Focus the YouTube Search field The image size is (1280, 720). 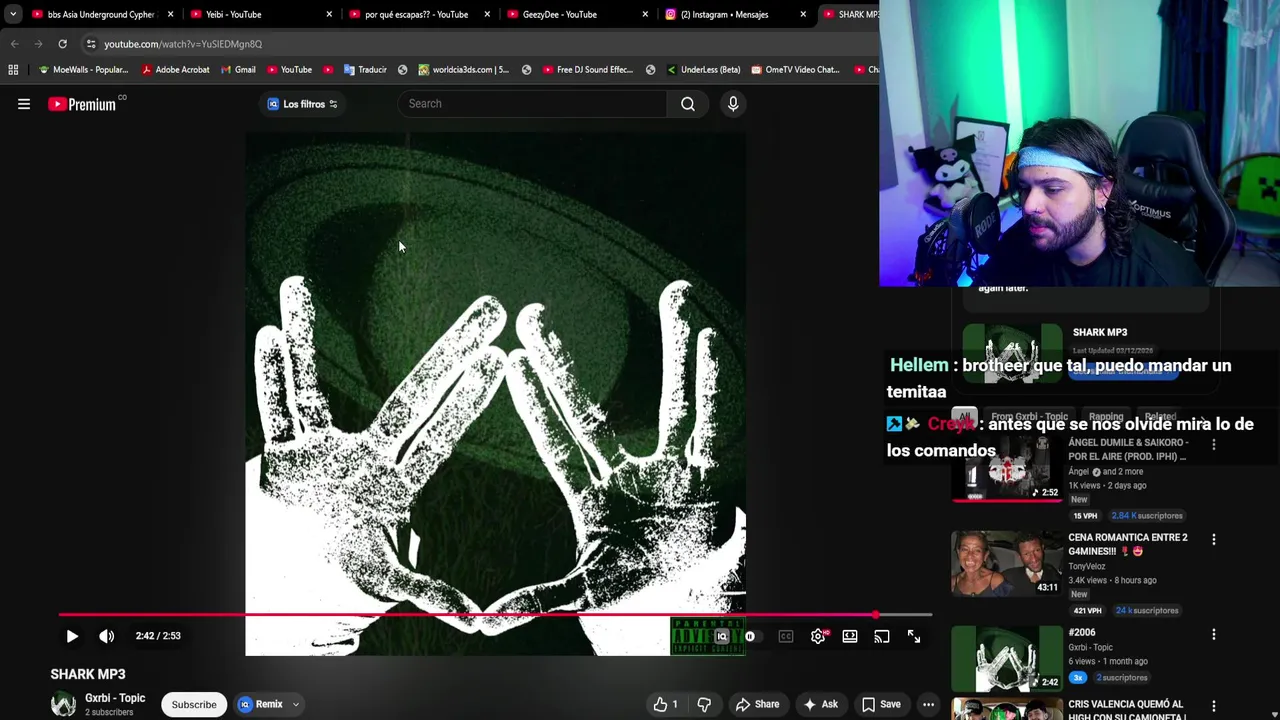click(532, 104)
